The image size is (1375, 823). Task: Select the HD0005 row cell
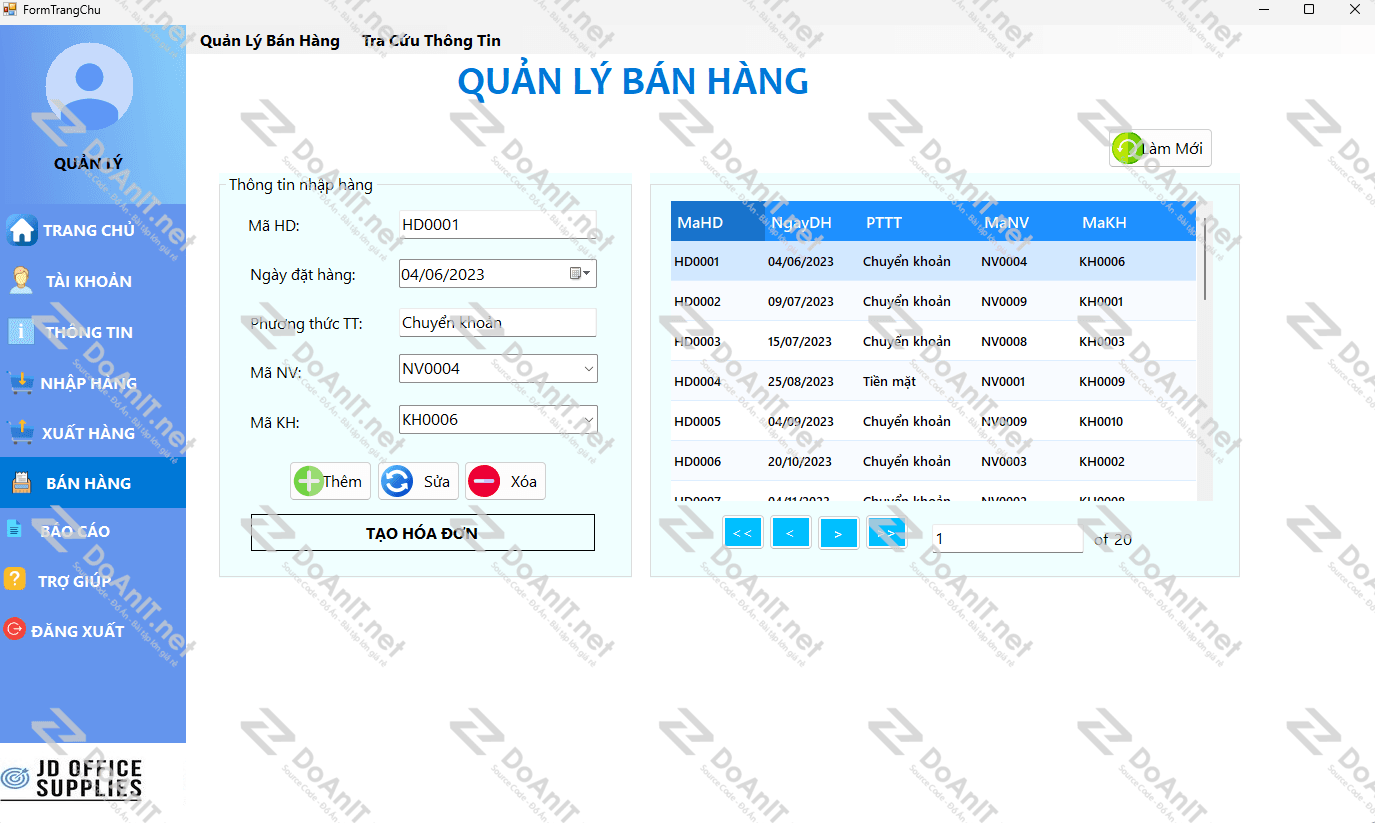pos(717,421)
